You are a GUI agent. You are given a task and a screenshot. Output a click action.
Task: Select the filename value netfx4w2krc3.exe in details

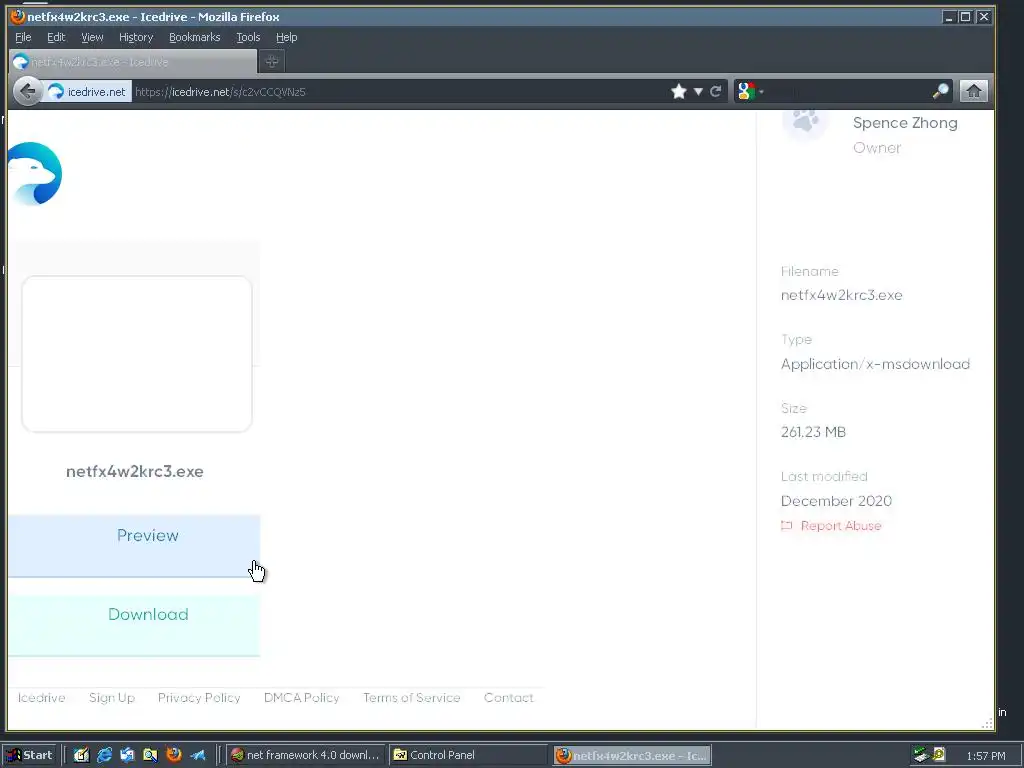click(x=842, y=295)
